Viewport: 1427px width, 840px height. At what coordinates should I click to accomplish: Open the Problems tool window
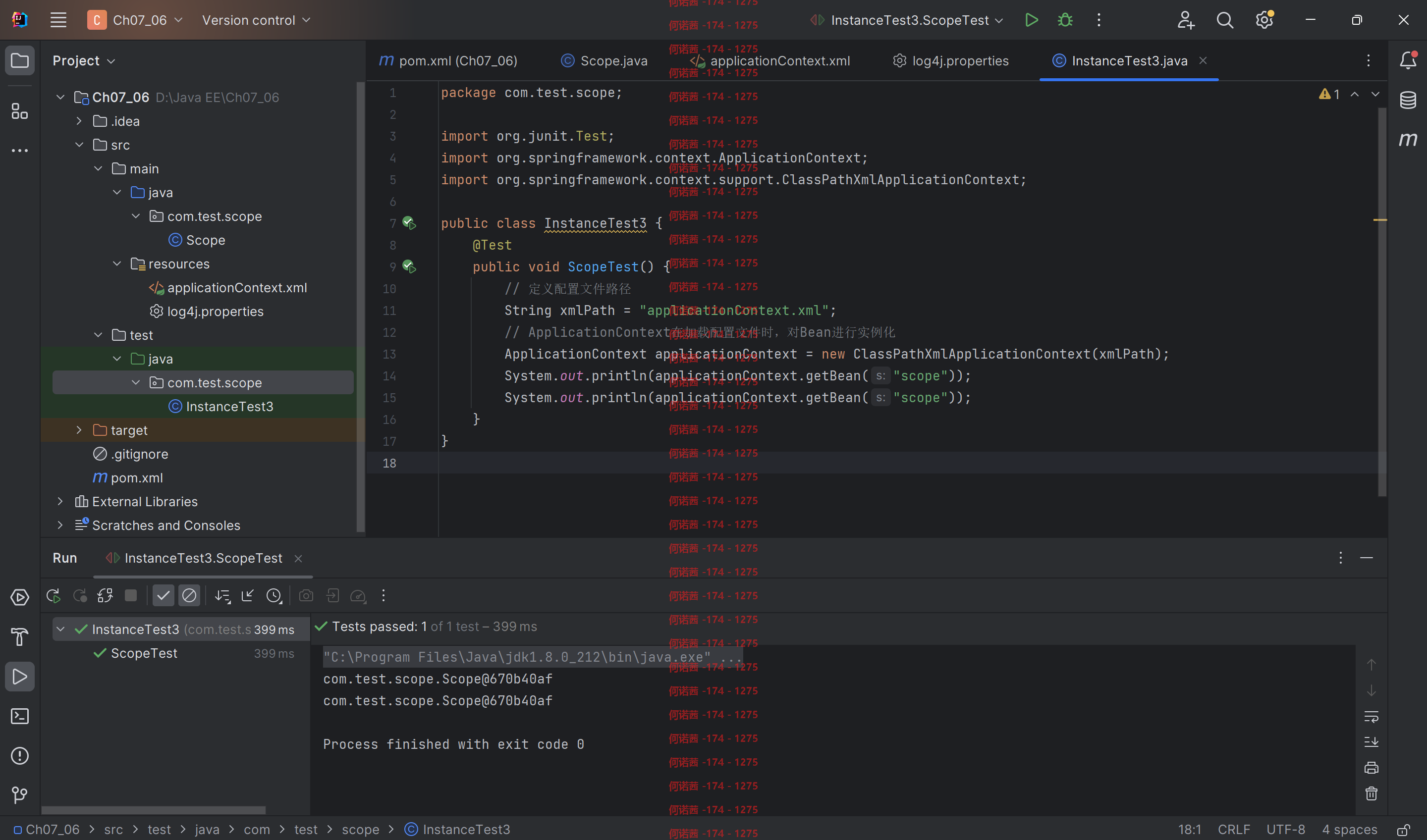20,756
